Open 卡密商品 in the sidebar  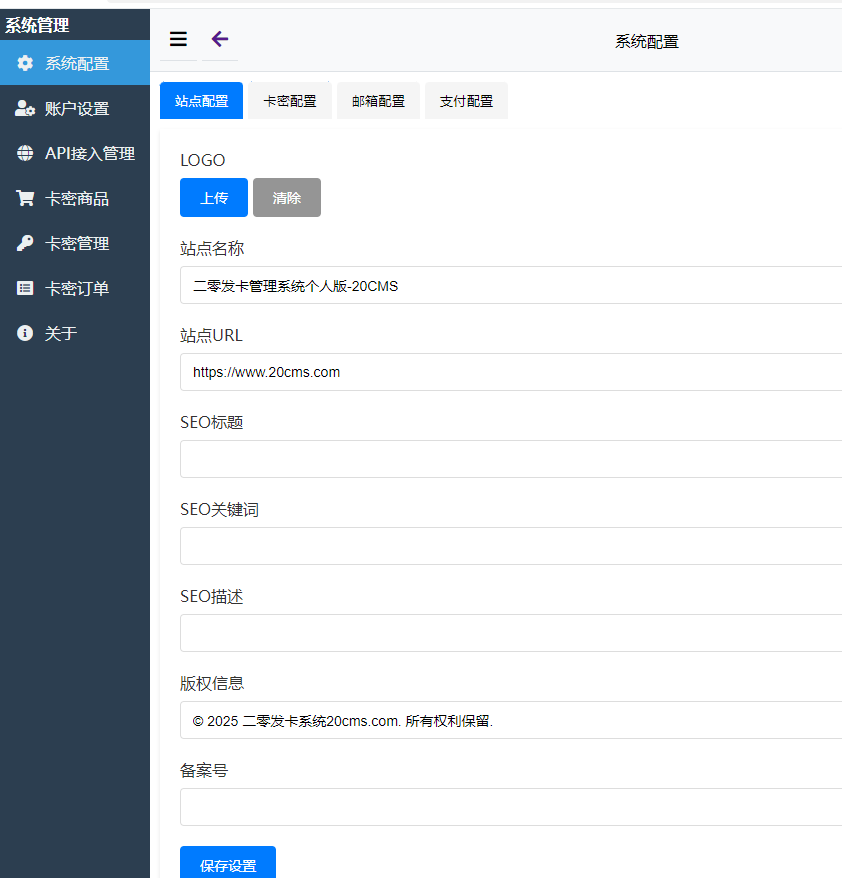pos(75,198)
